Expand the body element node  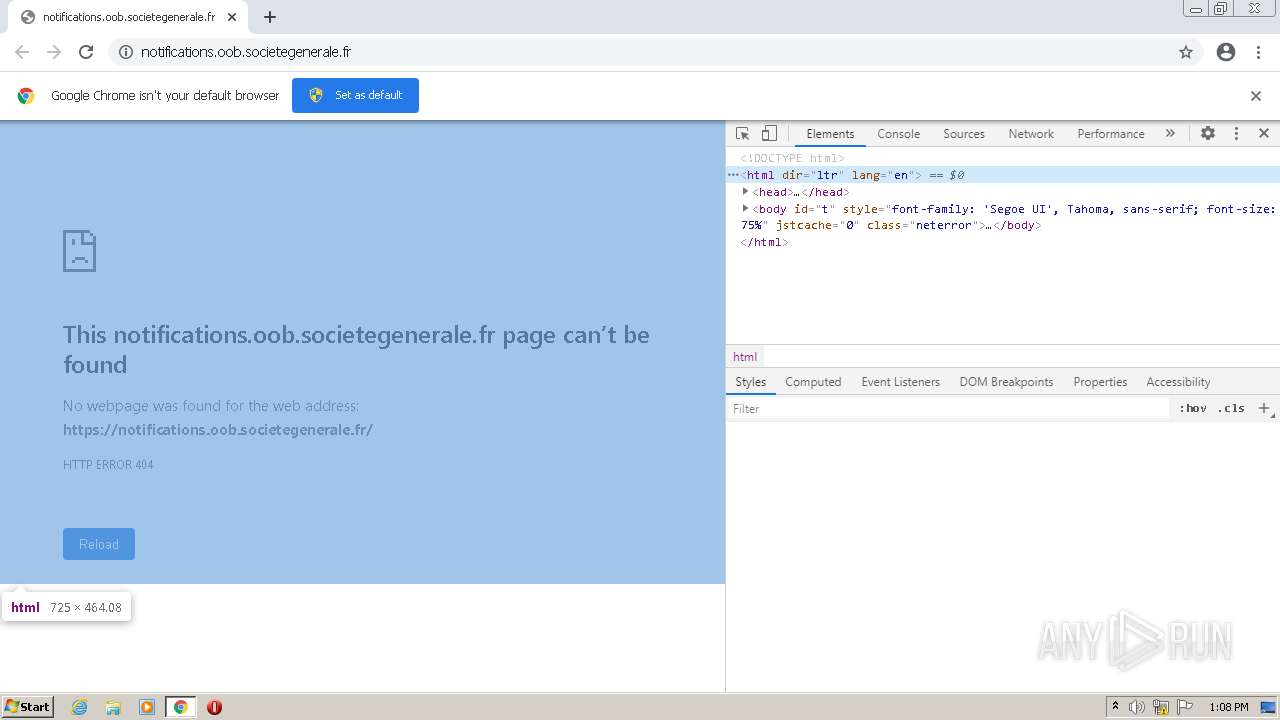[745, 208]
